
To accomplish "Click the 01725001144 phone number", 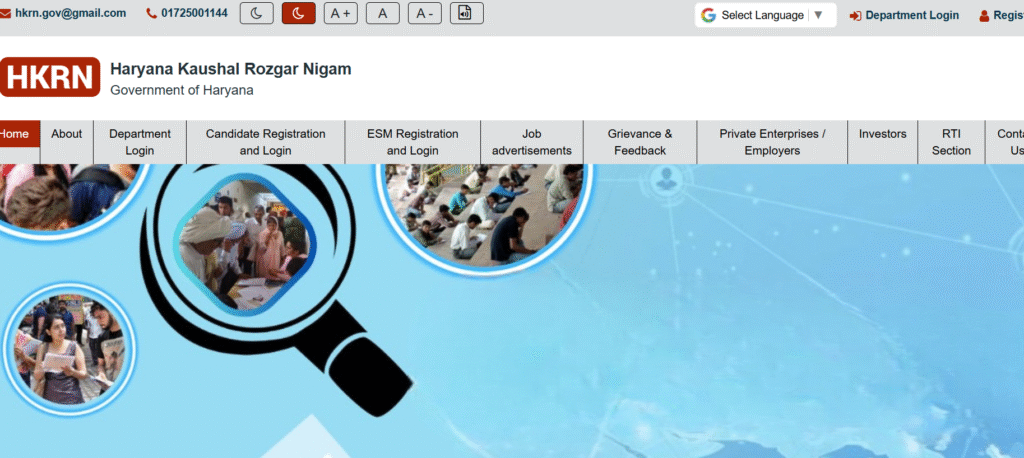I will [x=195, y=13].
